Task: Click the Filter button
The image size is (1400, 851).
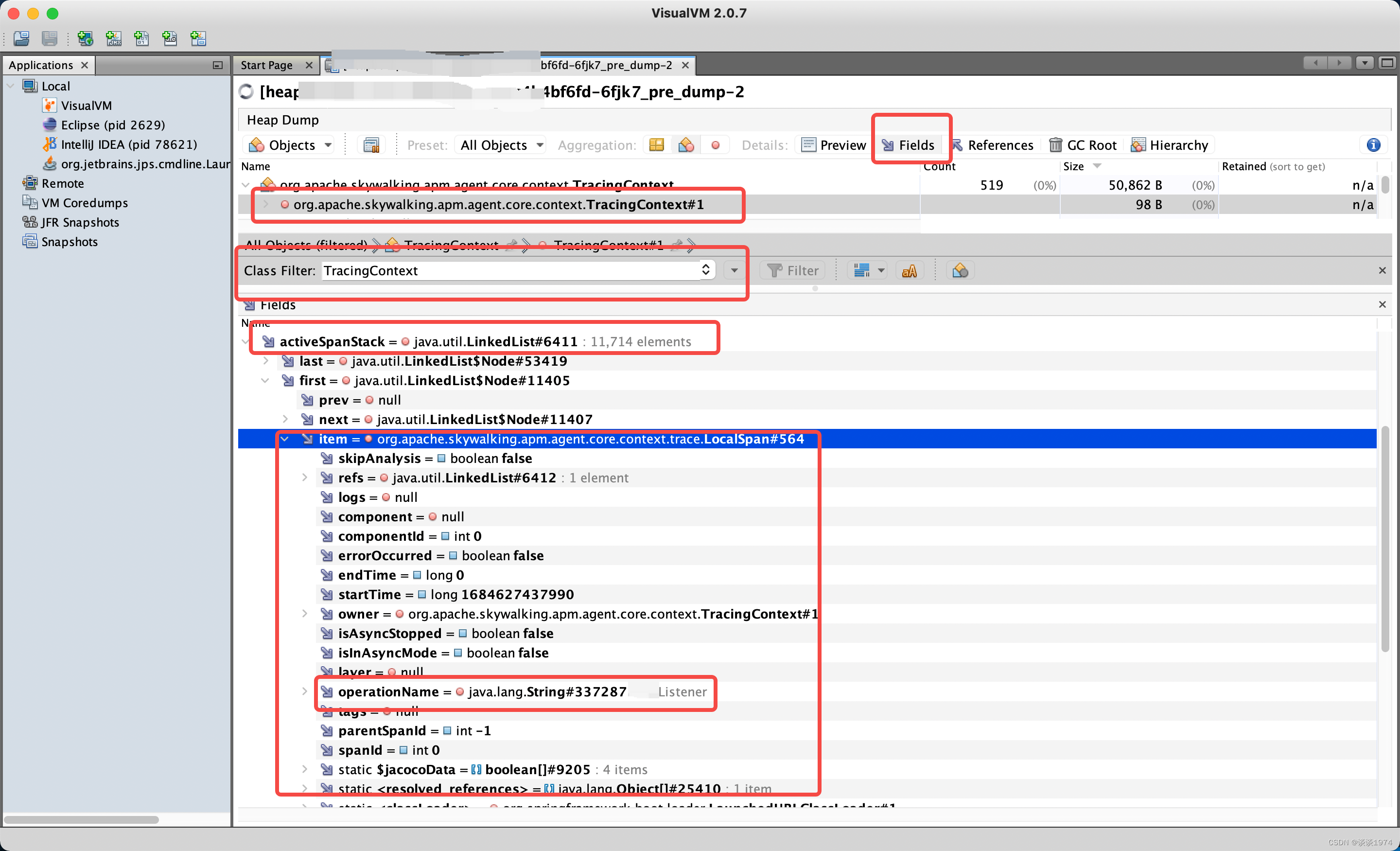Action: coord(793,270)
